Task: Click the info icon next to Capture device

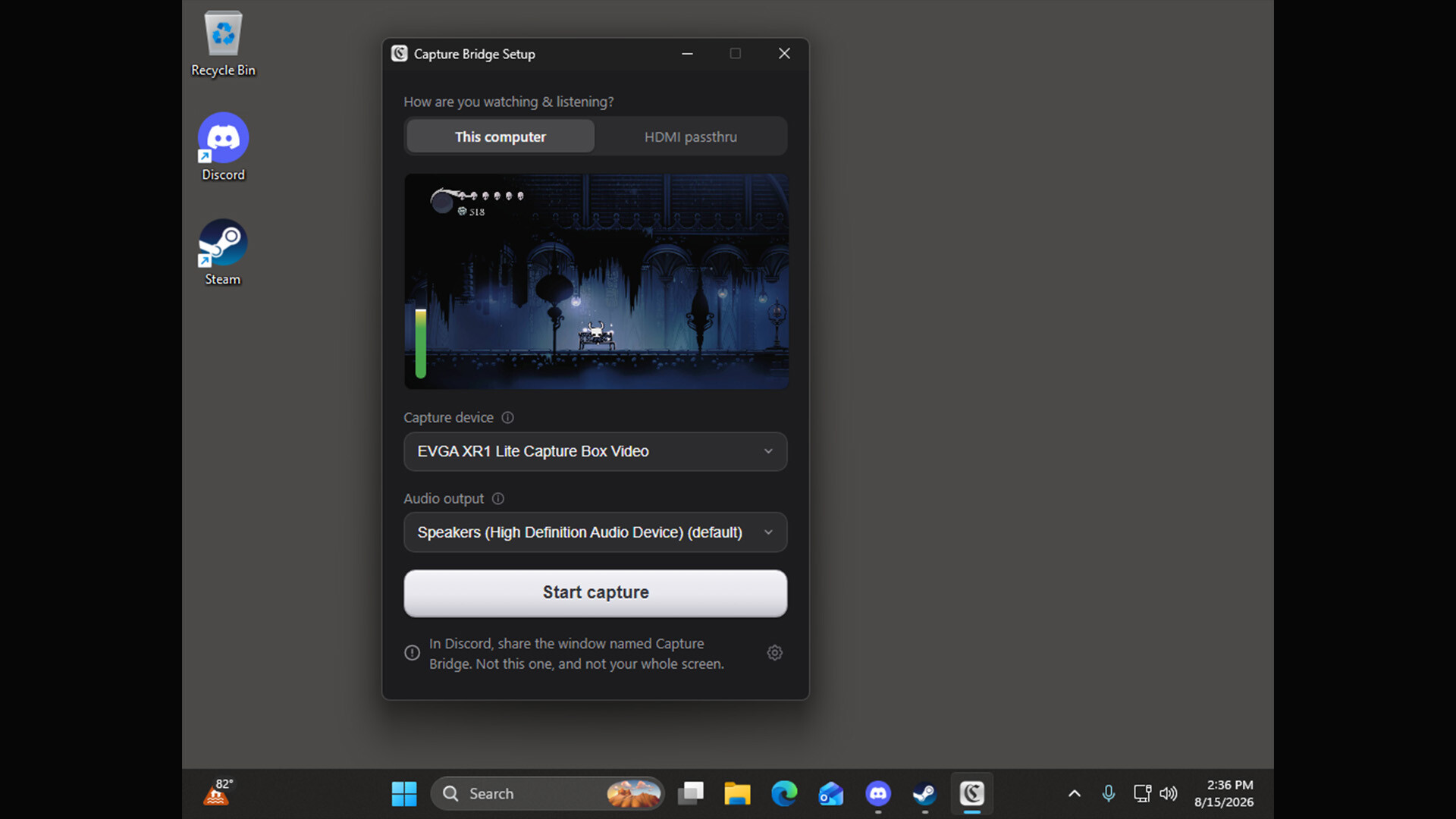Action: coord(508,418)
